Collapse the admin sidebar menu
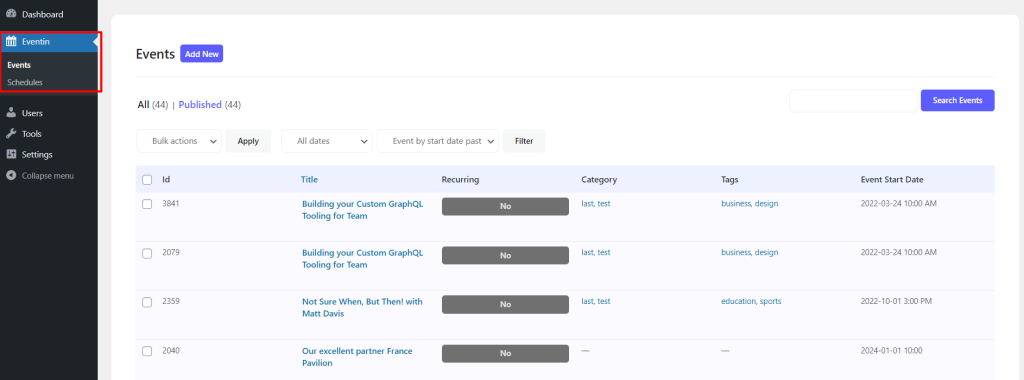The image size is (1024, 380). coord(49,176)
